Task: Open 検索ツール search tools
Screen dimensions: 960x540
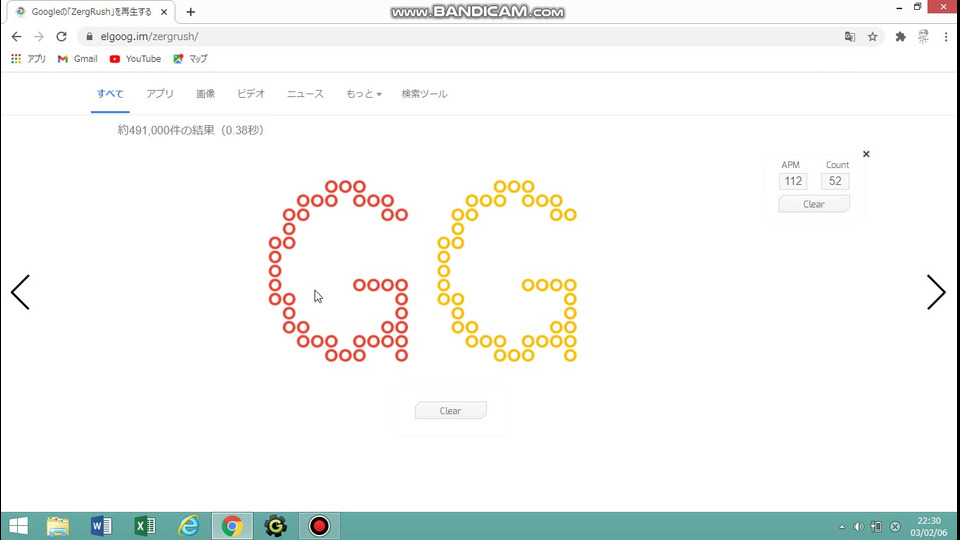Action: point(424,94)
